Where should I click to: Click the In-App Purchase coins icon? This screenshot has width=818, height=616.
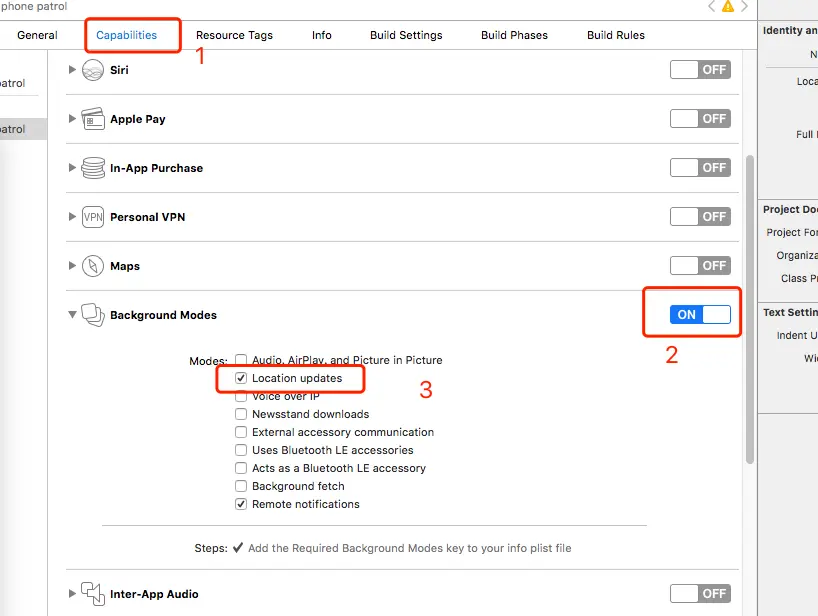(x=93, y=168)
